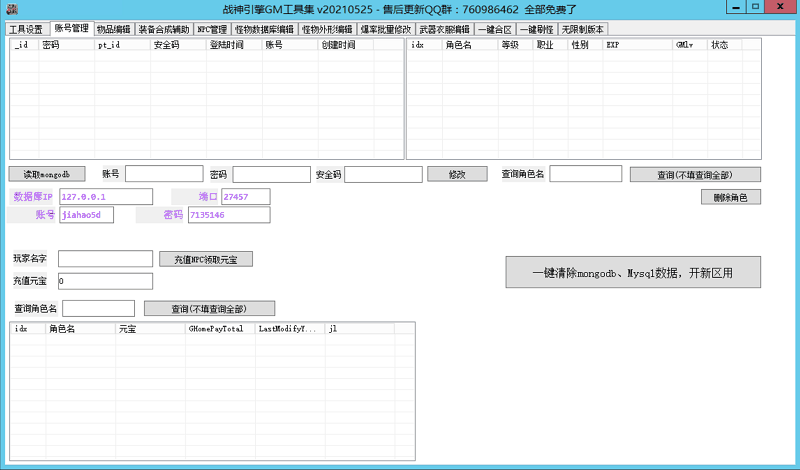
Task: Maximize the GM tool window
Action: (x=755, y=7)
